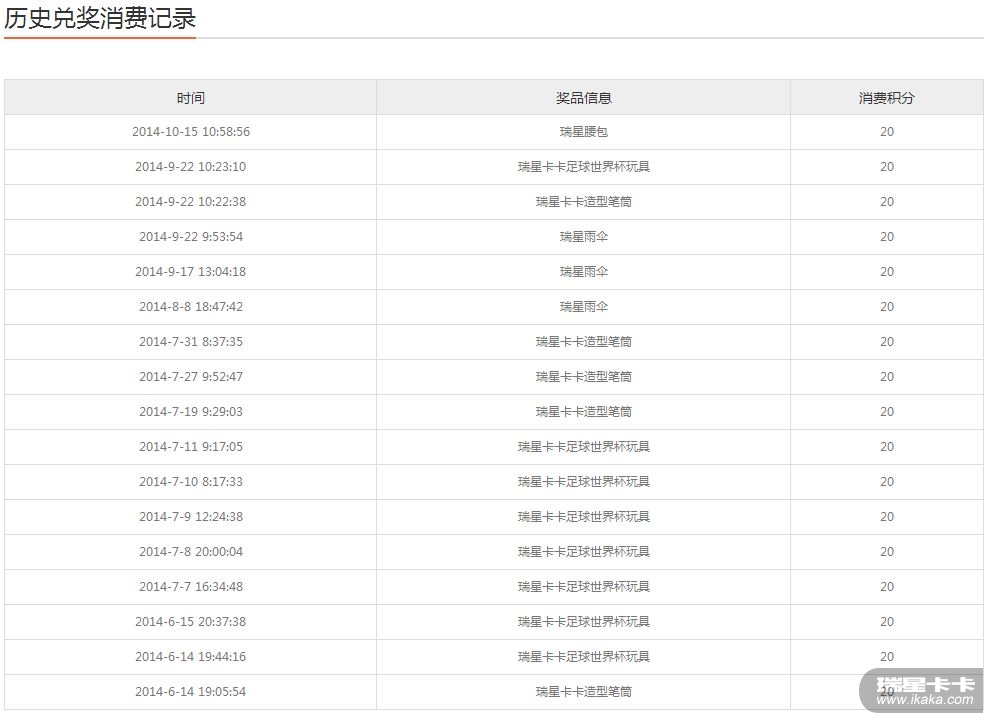Click 瑞星卡卡足球世界杯玩具 in the 2014-7-11 9:17:05 row
The image size is (993, 721).
(583, 447)
